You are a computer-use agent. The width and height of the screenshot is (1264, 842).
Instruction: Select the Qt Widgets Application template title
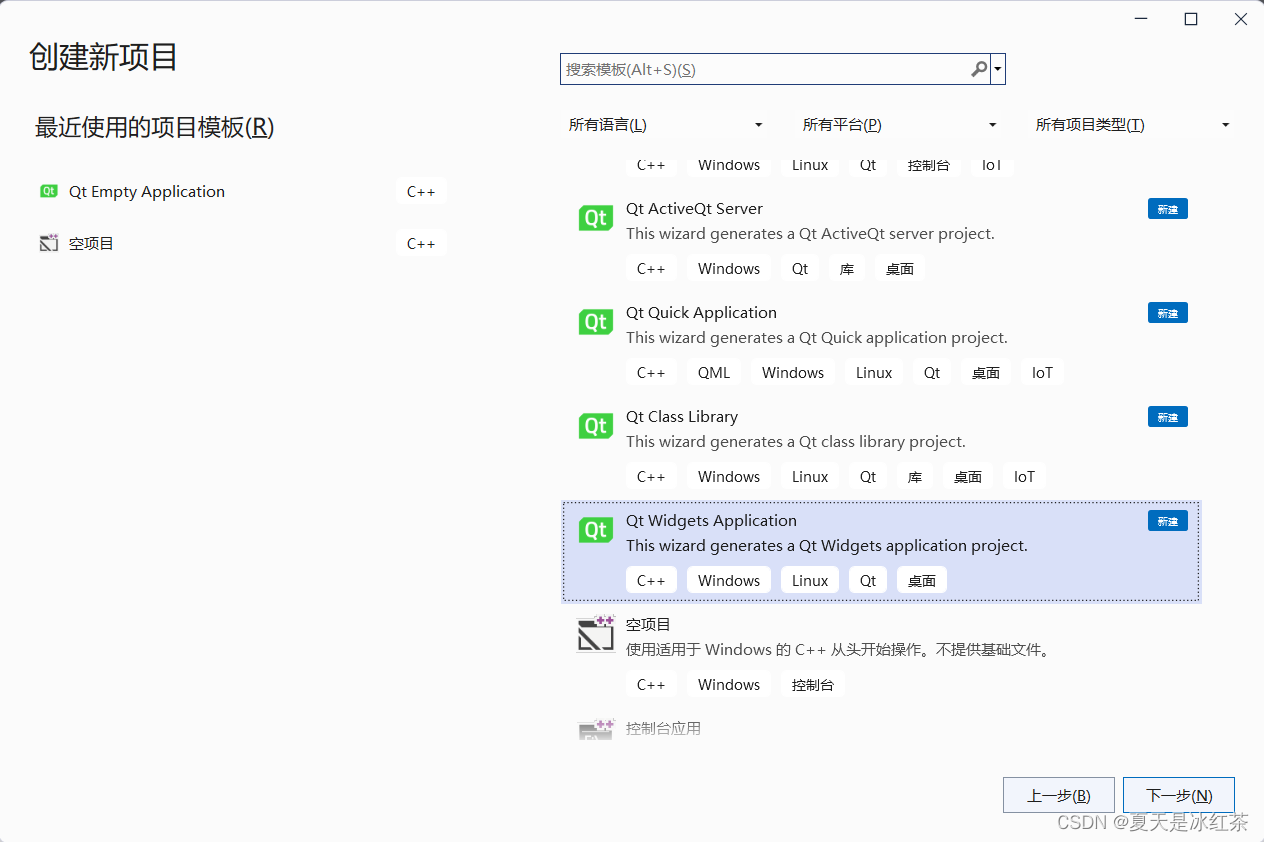711,520
